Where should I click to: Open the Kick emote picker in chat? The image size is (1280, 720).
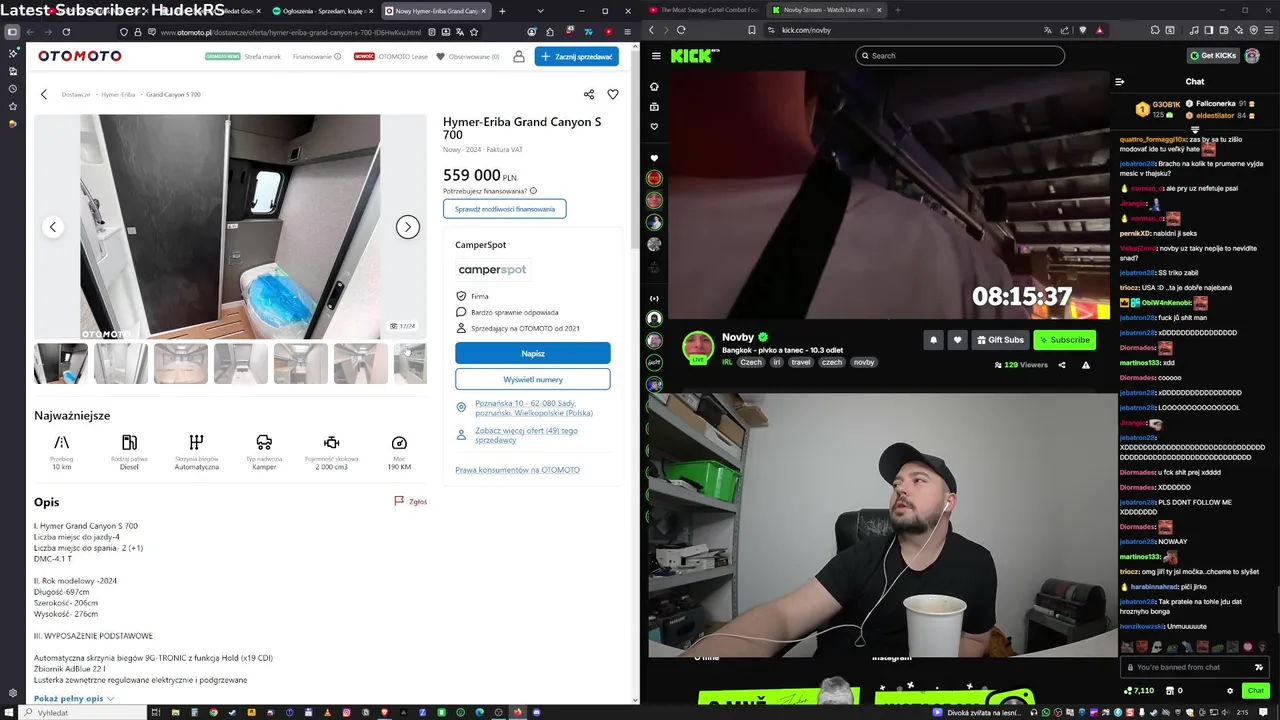coord(1259,667)
